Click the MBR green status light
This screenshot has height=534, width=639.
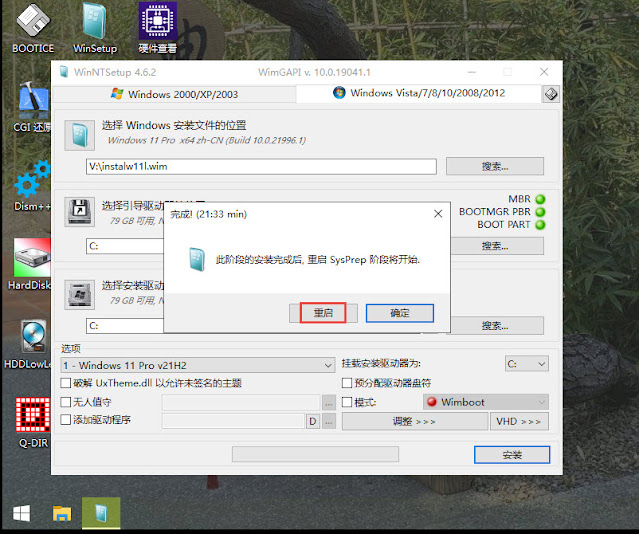(x=540, y=199)
